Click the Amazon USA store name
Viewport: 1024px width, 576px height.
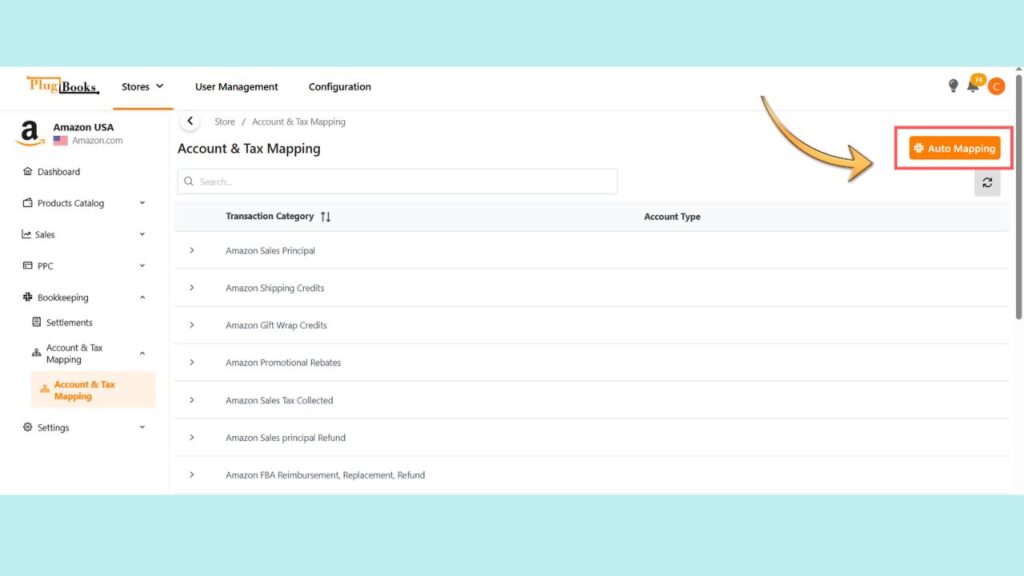(83, 127)
